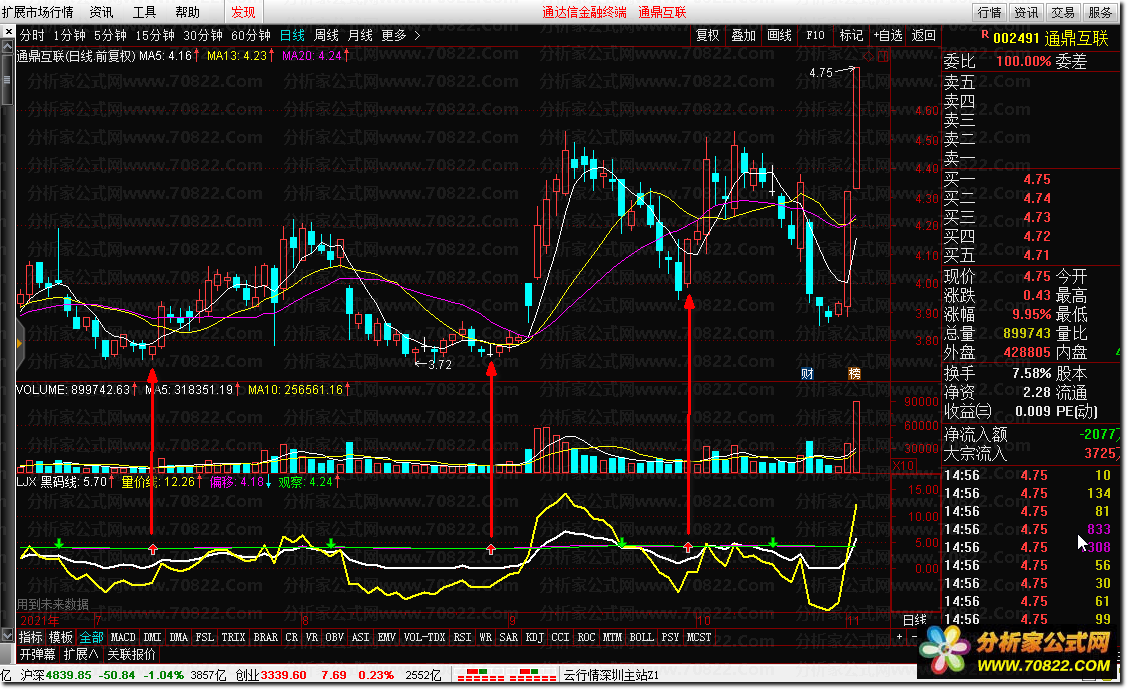Select the 日线 period tab
1129x690 pixels.
click(x=292, y=35)
